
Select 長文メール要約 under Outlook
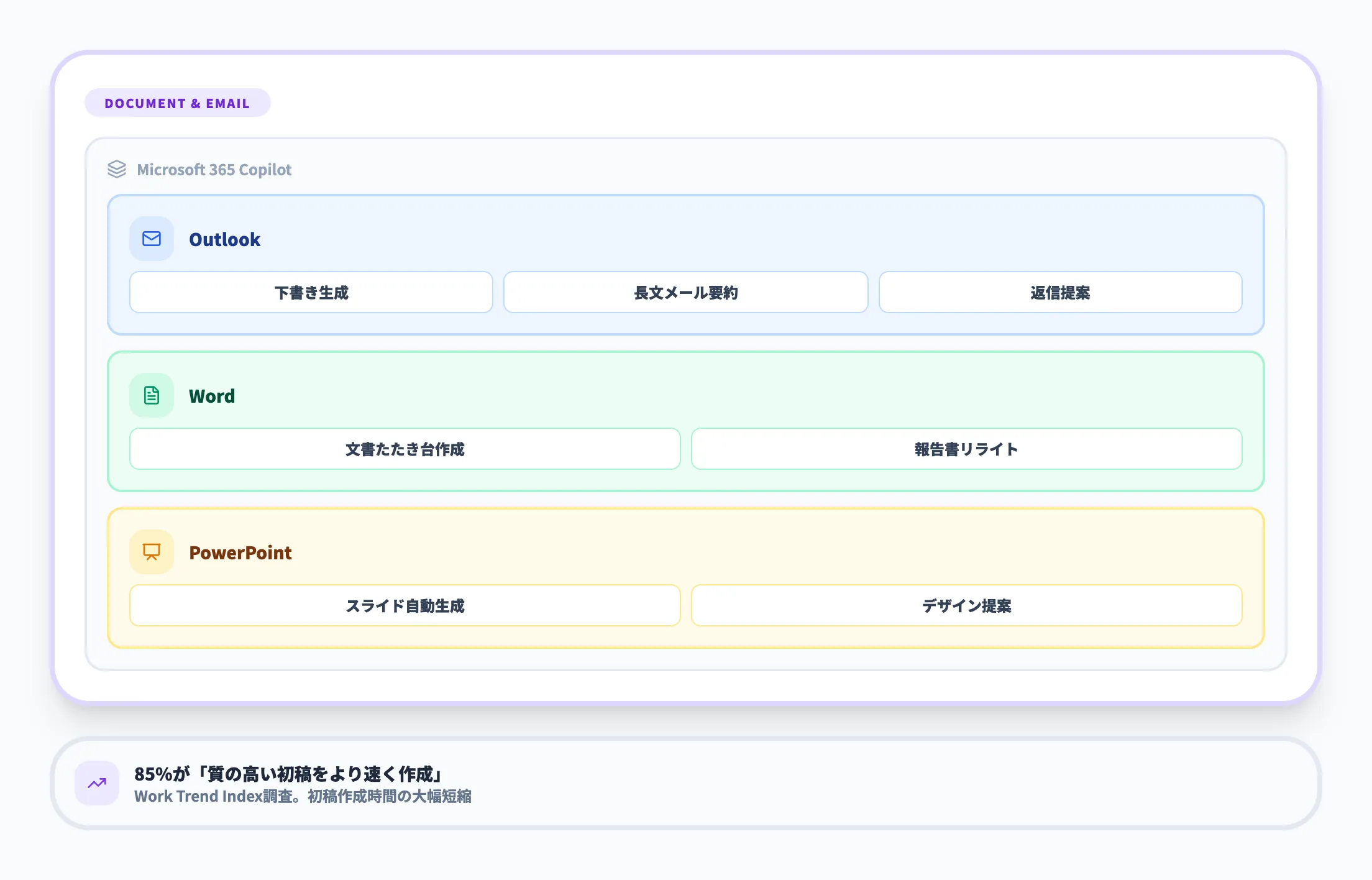[685, 292]
